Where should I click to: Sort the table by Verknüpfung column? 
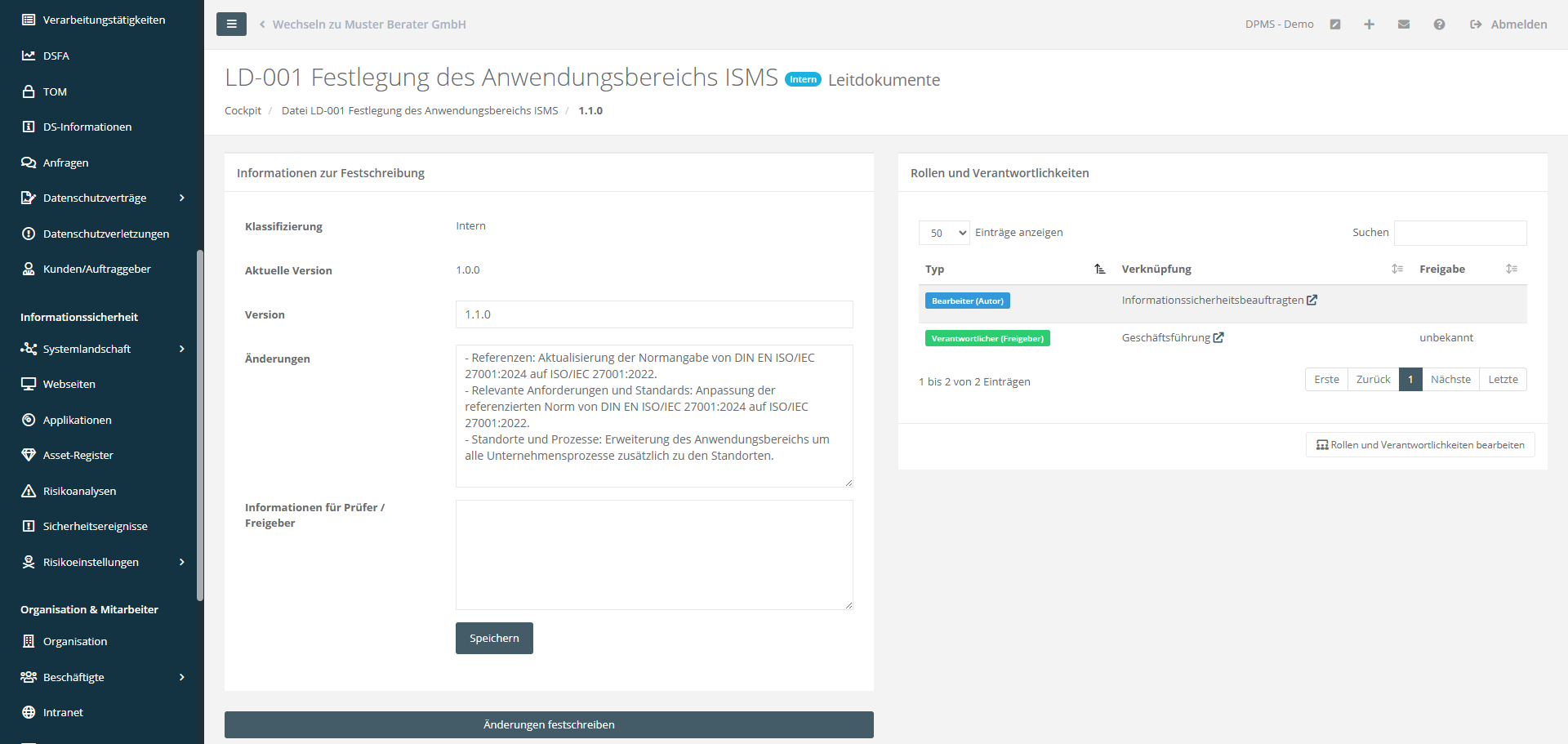(x=1263, y=269)
